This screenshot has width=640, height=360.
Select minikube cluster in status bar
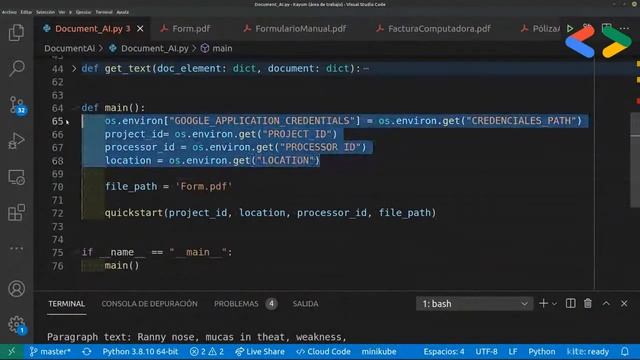[379, 351]
